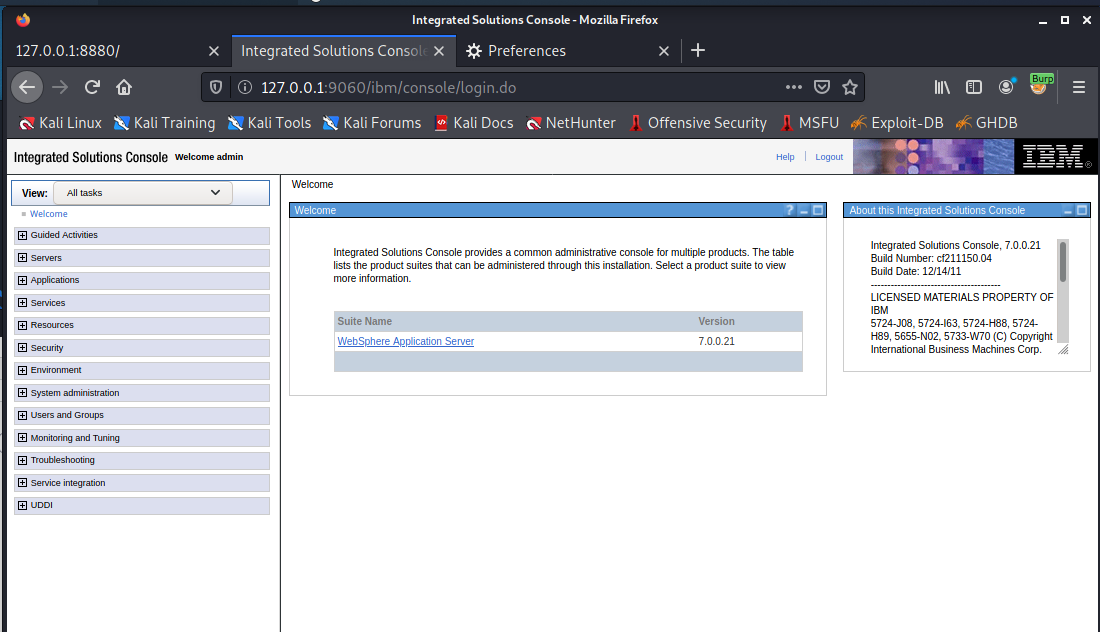Bookmark this page with the star icon
Screen dimensions: 1100x632
coord(850,87)
